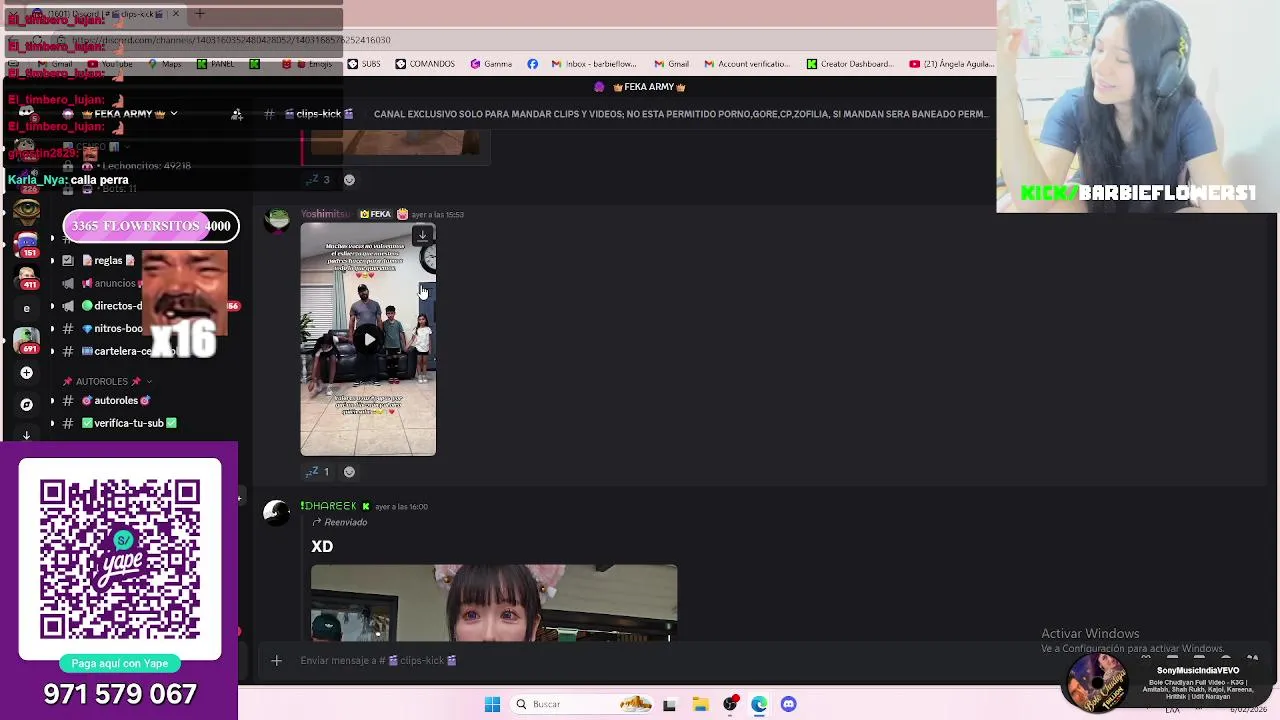Open the Gamma bookmark
The height and width of the screenshot is (720, 1280).
point(491,64)
